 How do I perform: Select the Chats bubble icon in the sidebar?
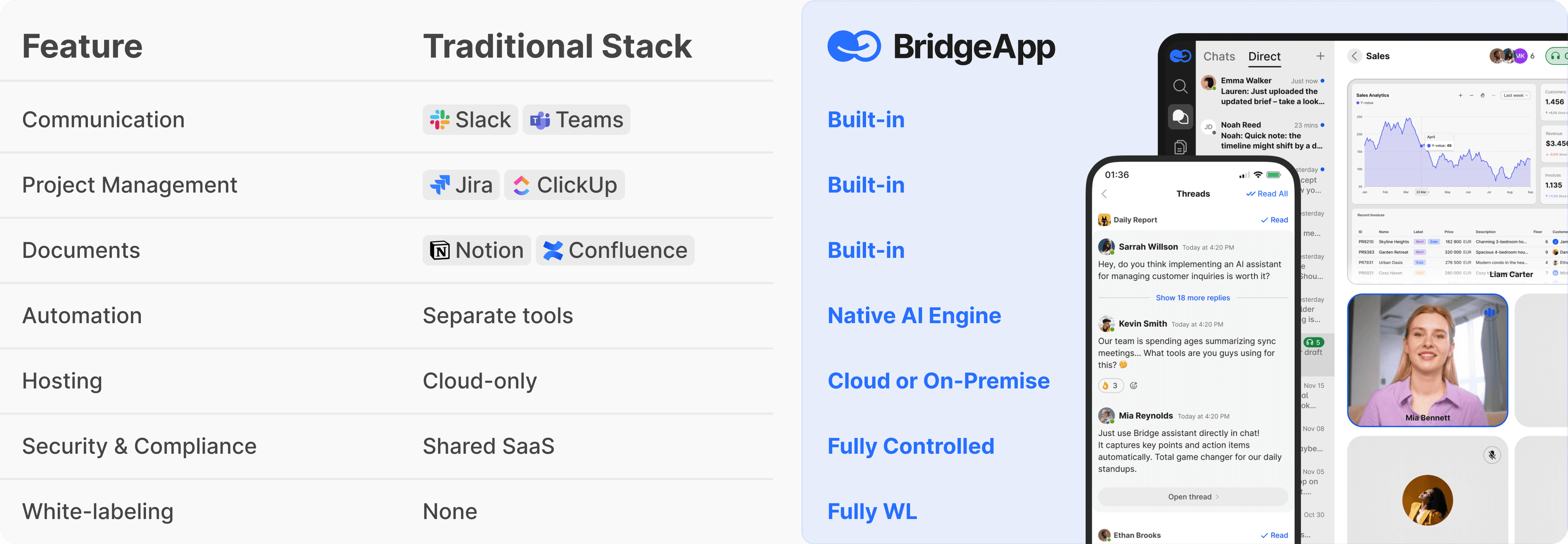[x=1181, y=117]
